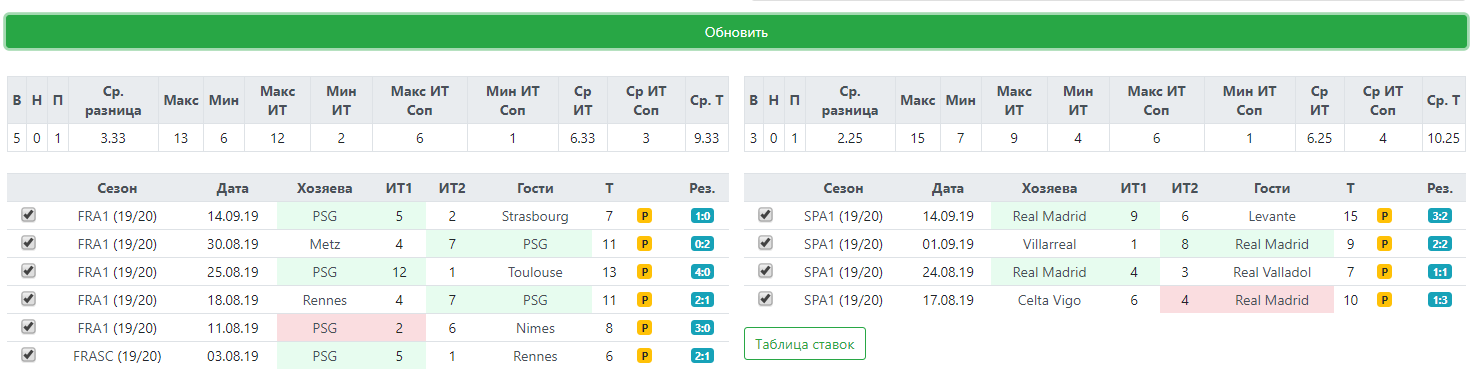This screenshot has width=1475, height=380.
Task: Click yellow P badge in PSG–Strasbourg row
Action: (644, 216)
